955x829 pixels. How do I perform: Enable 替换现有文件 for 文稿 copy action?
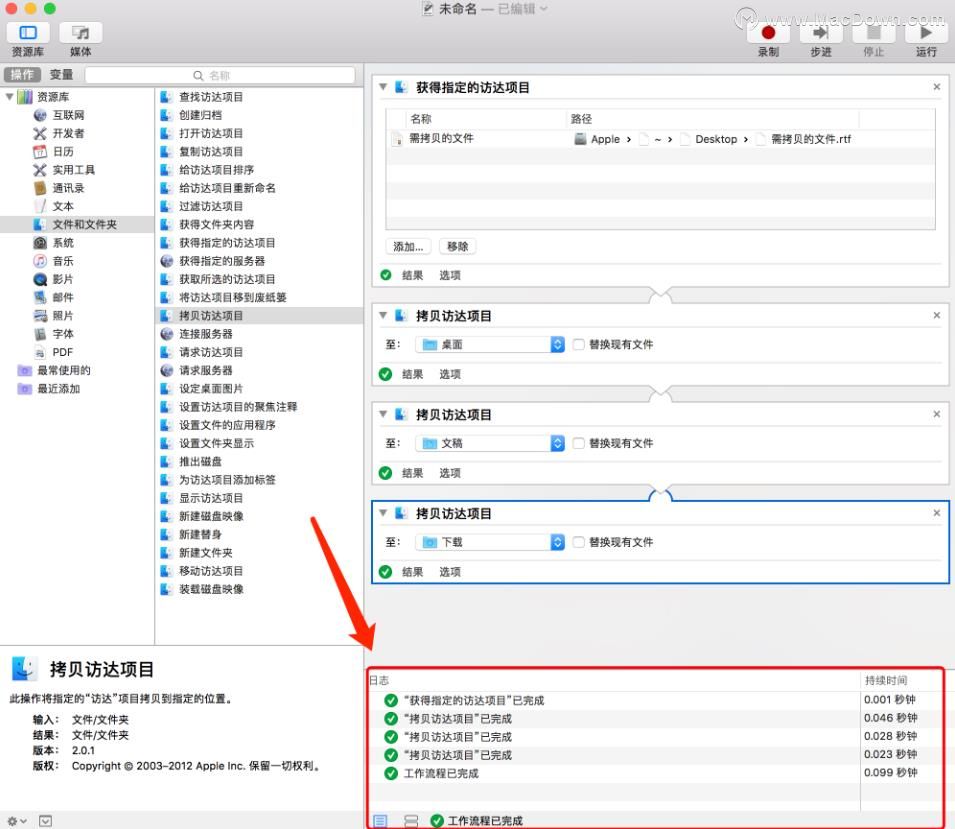pyautogui.click(x=579, y=443)
